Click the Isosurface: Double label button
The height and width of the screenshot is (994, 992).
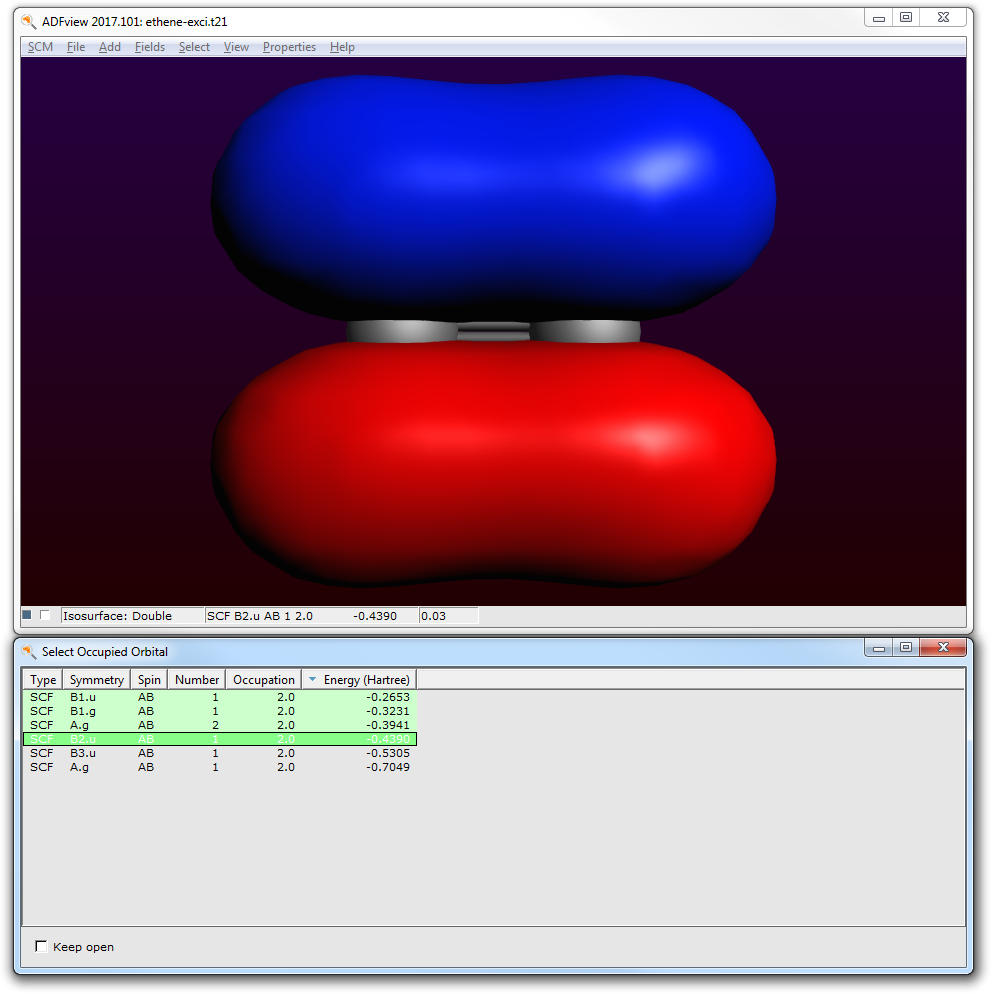pyautogui.click(x=132, y=616)
